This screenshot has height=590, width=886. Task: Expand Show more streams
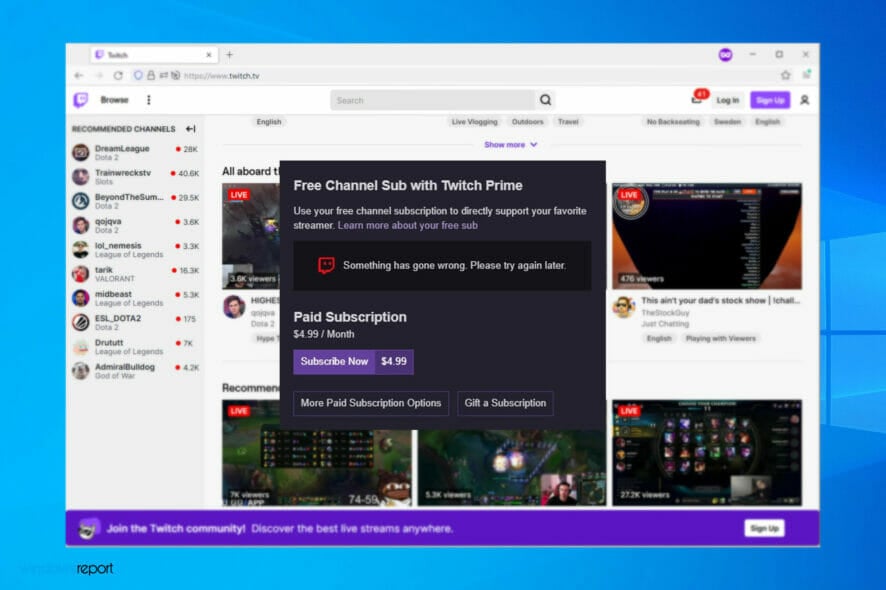[510, 145]
